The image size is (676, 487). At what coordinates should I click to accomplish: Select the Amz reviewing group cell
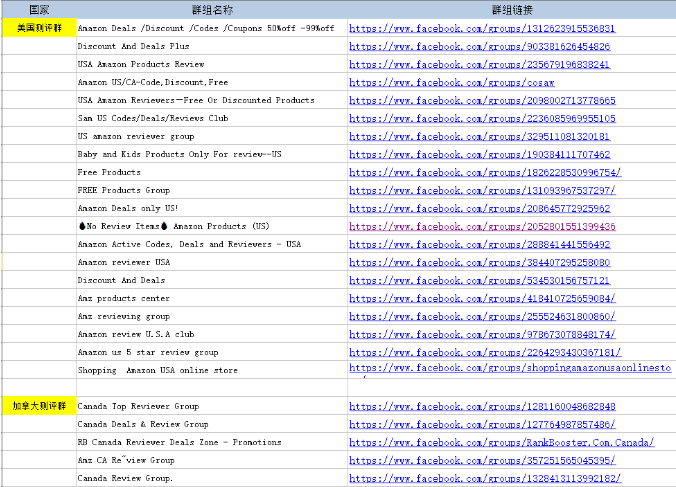point(212,316)
